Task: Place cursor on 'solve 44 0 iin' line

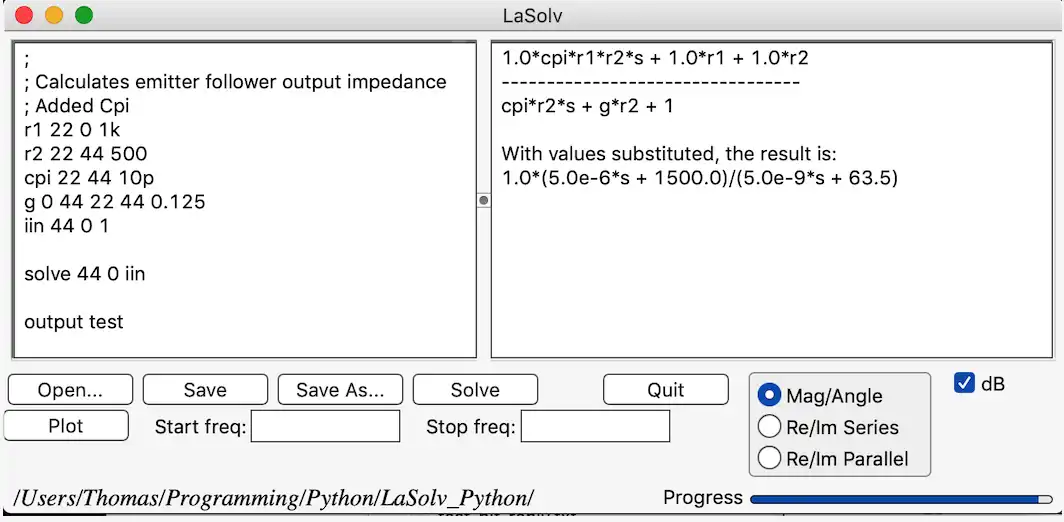Action: tap(85, 274)
